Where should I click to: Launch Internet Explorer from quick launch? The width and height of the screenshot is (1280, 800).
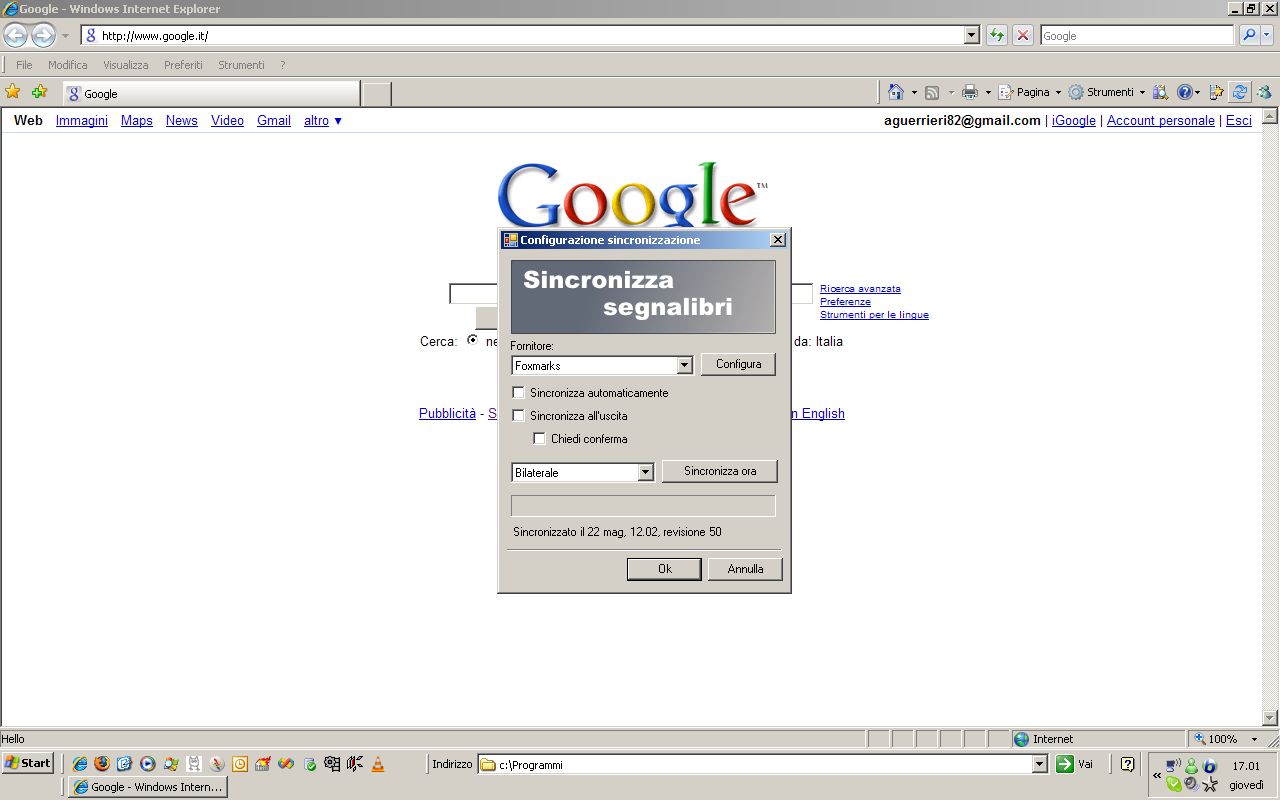[x=79, y=764]
